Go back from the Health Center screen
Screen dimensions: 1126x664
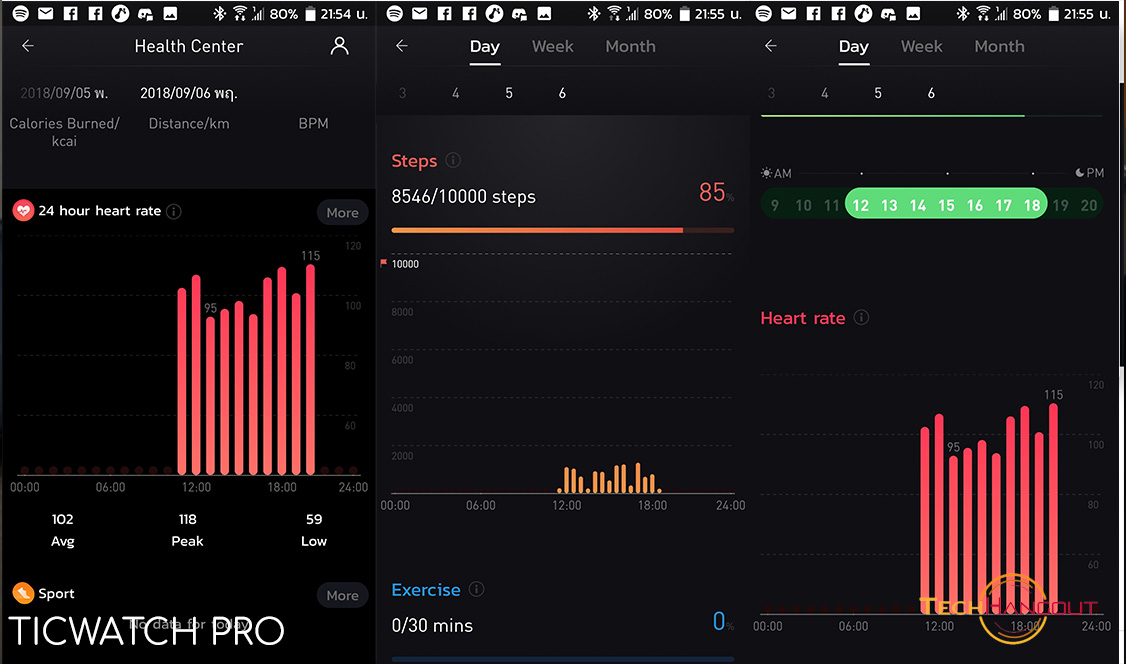pyautogui.click(x=28, y=46)
